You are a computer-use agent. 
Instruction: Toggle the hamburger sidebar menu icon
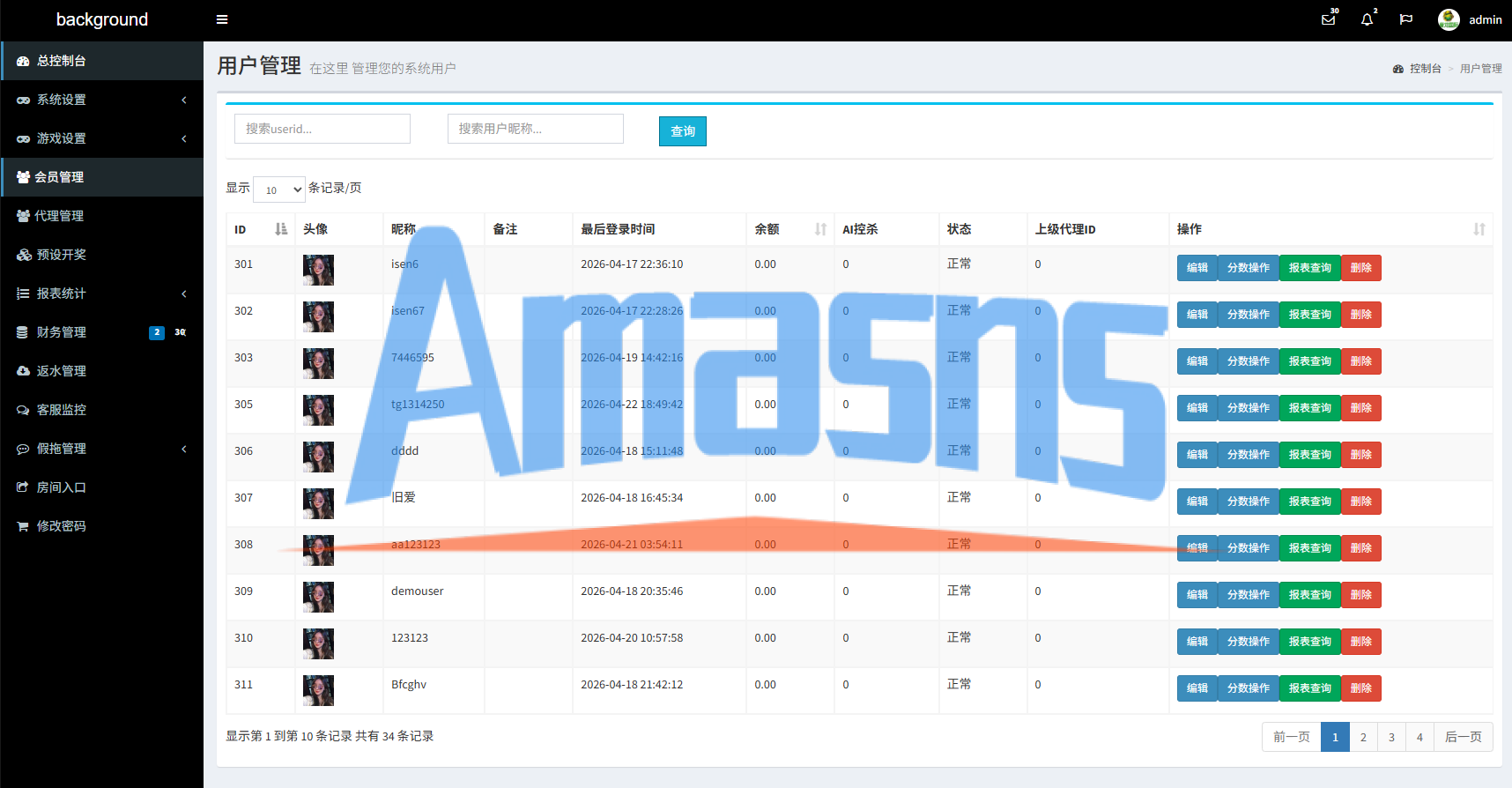(222, 19)
